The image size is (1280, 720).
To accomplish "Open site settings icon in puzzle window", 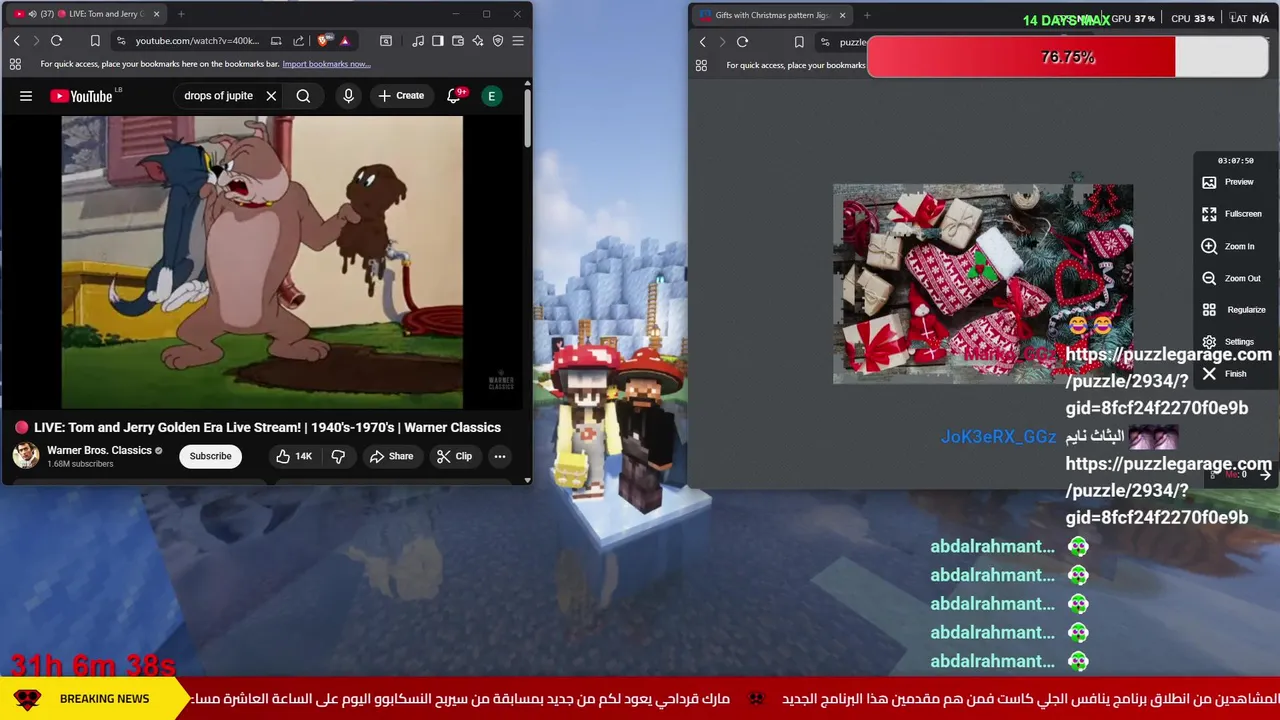I will point(824,42).
